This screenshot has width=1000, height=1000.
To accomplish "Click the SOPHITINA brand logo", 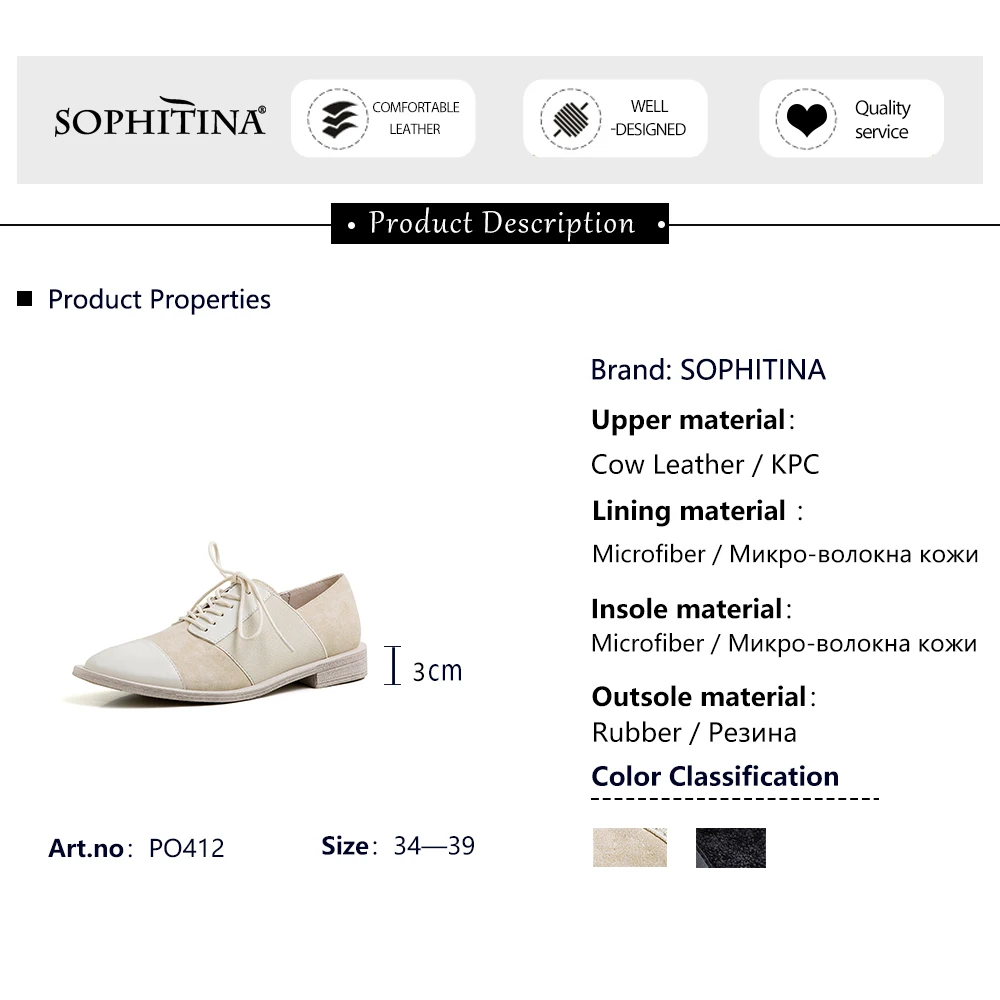I will point(160,120).
